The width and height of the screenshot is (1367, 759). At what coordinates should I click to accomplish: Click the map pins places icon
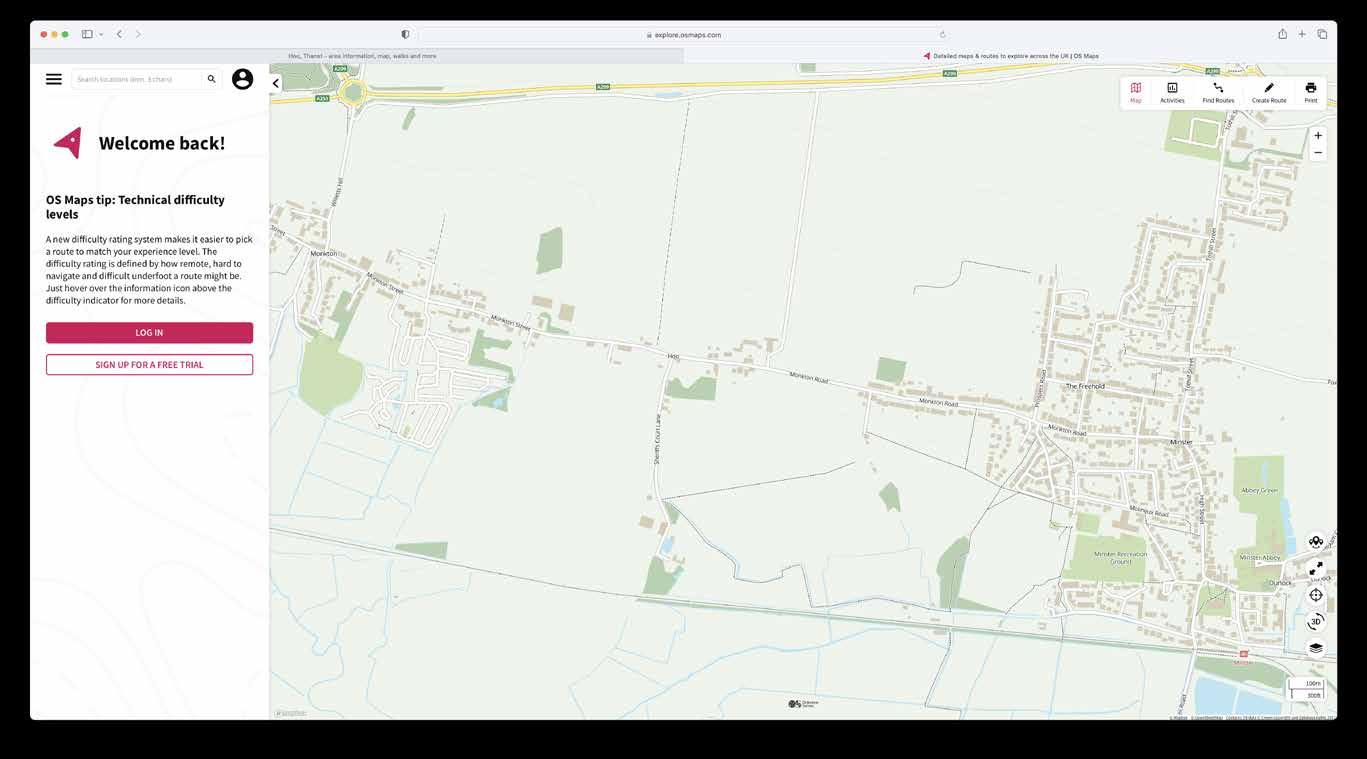[1316, 541]
